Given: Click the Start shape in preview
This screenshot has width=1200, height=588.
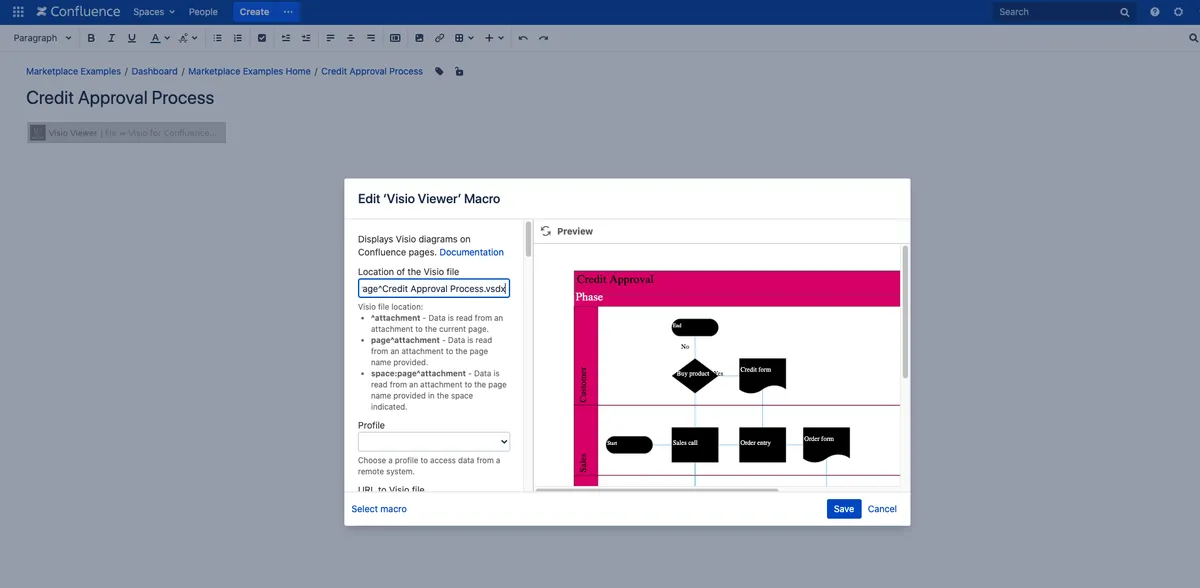Looking at the screenshot, I should pos(629,444).
